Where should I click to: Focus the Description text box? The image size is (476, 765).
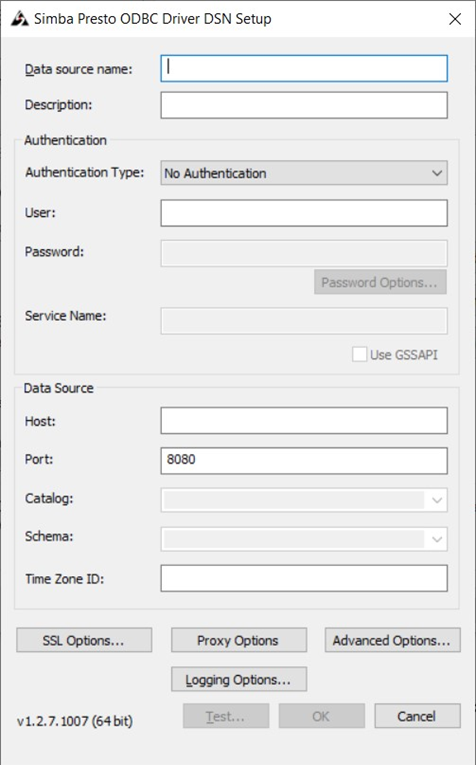coord(304,105)
